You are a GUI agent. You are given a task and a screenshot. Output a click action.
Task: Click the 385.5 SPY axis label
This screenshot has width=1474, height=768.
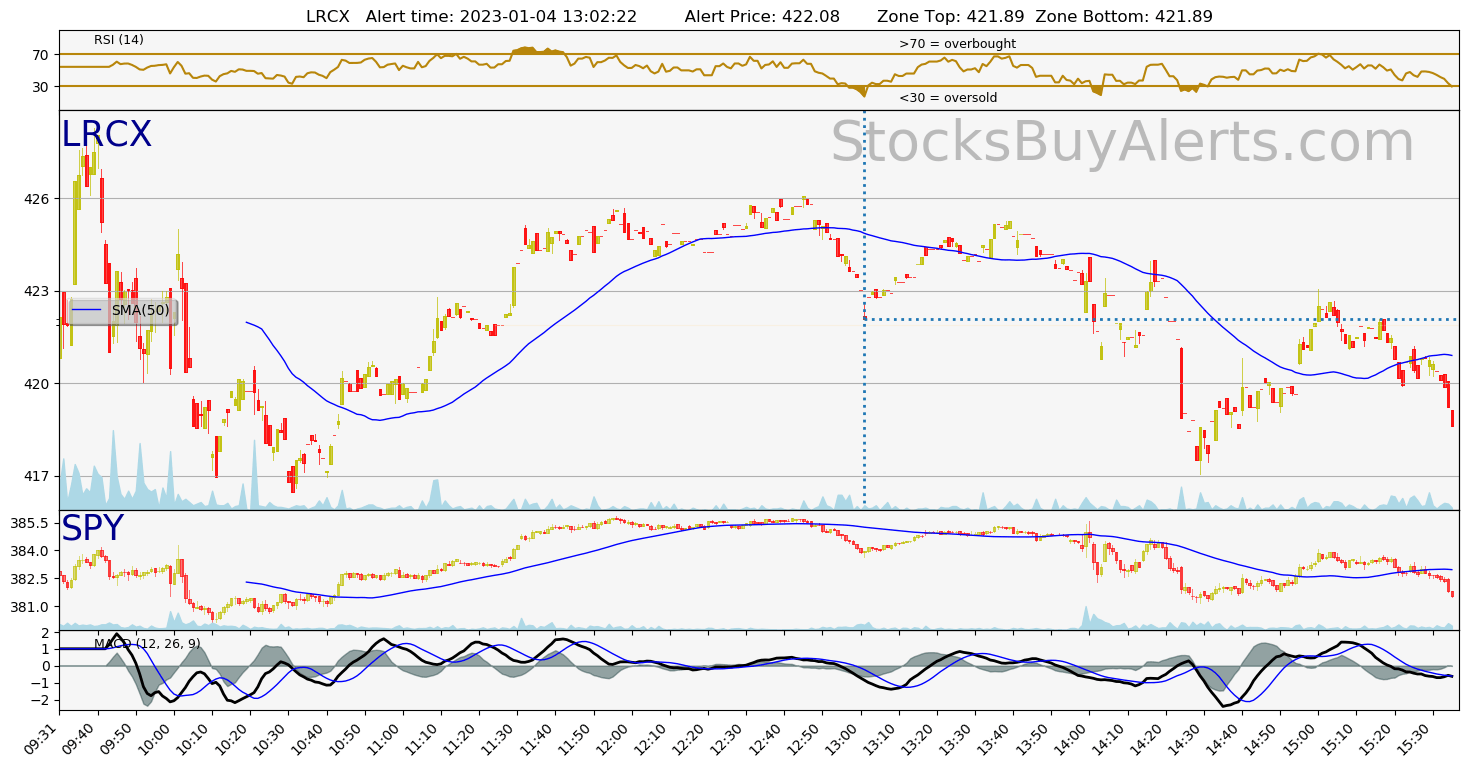click(30, 524)
